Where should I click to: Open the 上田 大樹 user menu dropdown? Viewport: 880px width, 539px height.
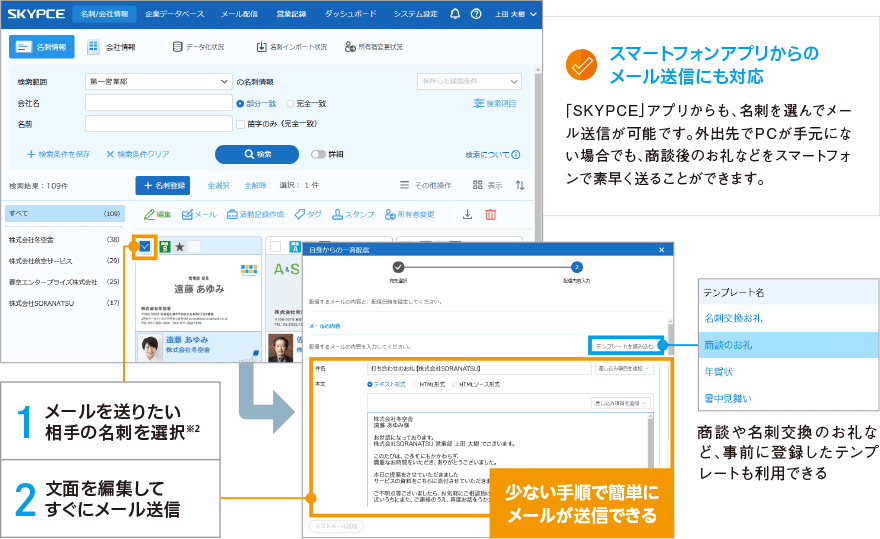click(x=516, y=13)
